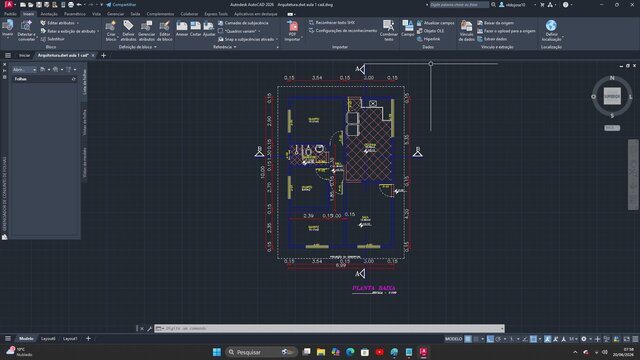This screenshot has height=360, width=640.
Task: Toggle snap mode in status bar
Action: (476, 339)
